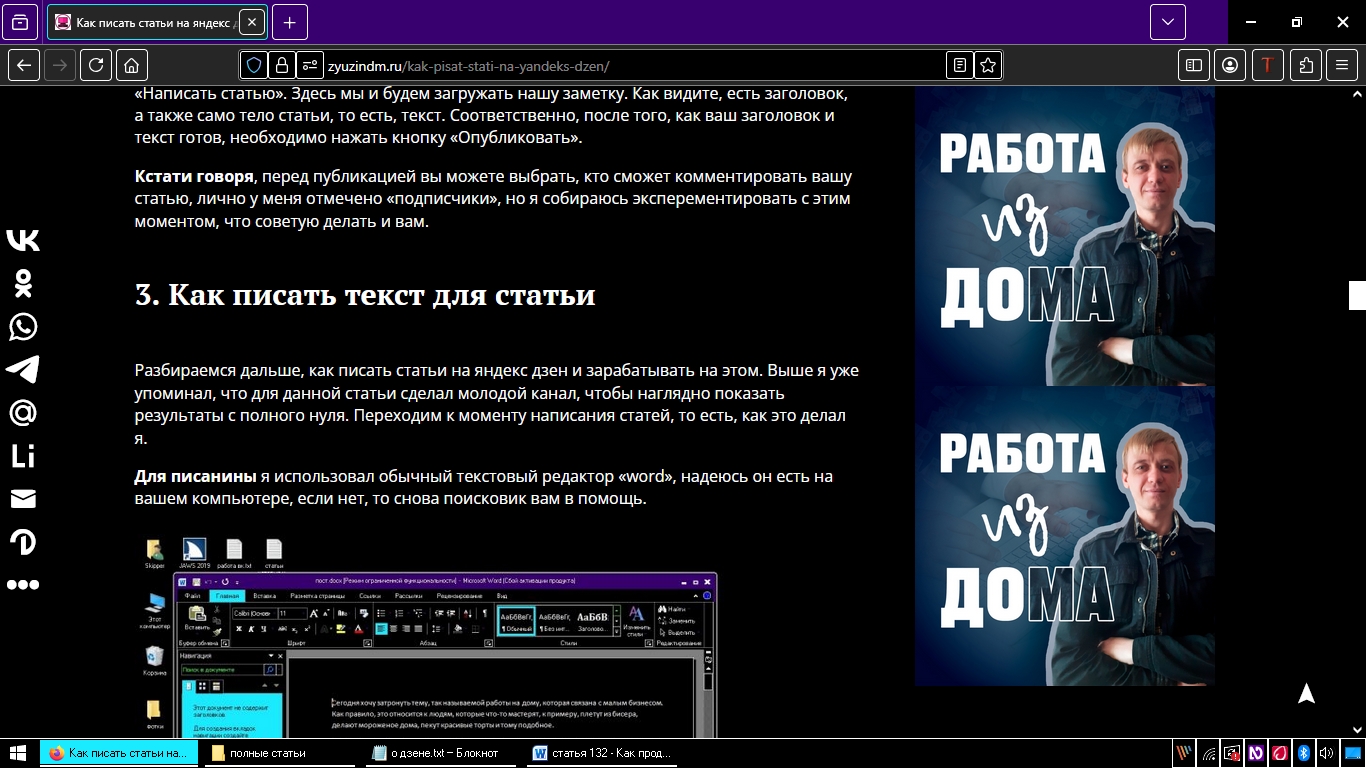Open Bluetooth tray icon
1366x768 pixels.
click(x=1303, y=753)
